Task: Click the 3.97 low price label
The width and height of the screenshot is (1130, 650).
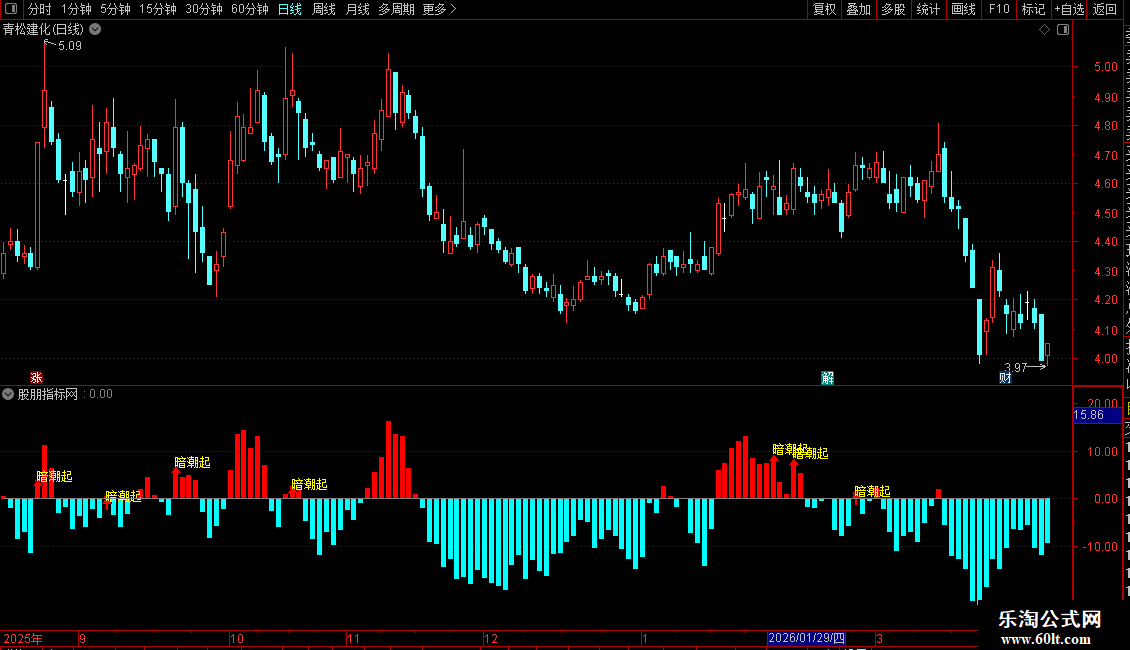Action: coord(1015,368)
